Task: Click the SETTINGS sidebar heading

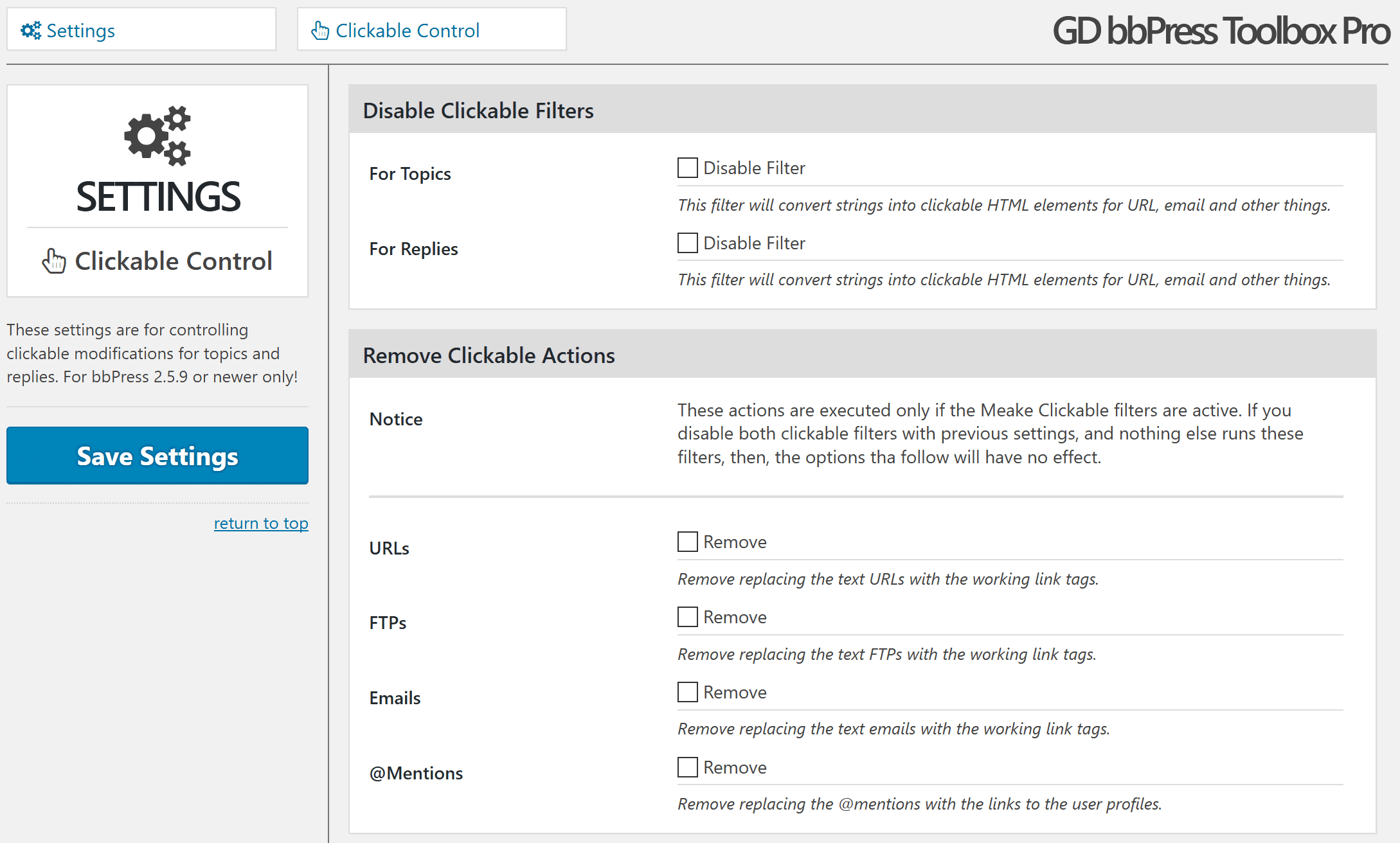Action: coord(158,197)
